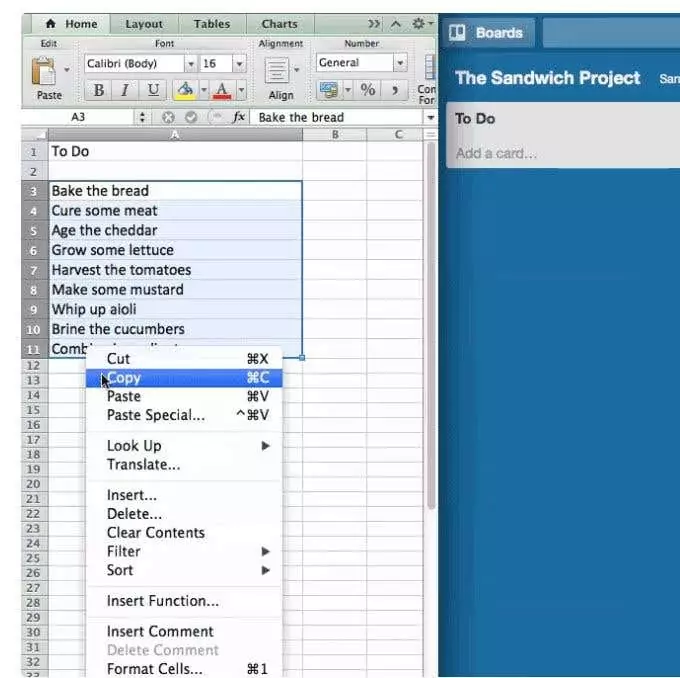The image size is (680, 678).
Task: Choose Insert Function from the context menu
Action: (184, 601)
